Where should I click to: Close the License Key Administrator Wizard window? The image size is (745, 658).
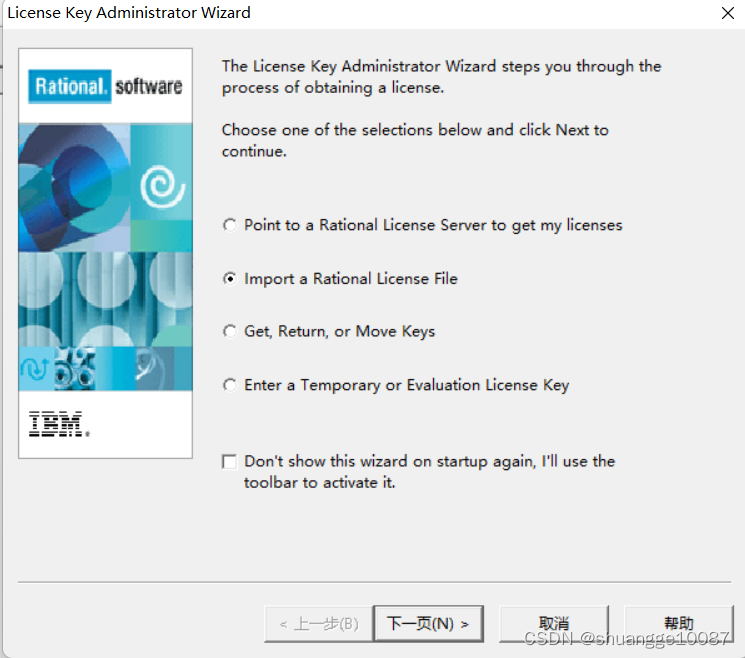pyautogui.click(x=727, y=13)
